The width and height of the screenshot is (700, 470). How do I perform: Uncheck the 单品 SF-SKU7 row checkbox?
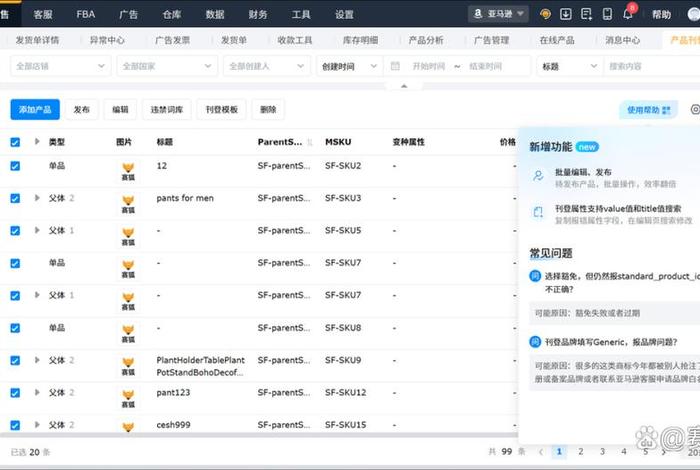click(x=15, y=263)
